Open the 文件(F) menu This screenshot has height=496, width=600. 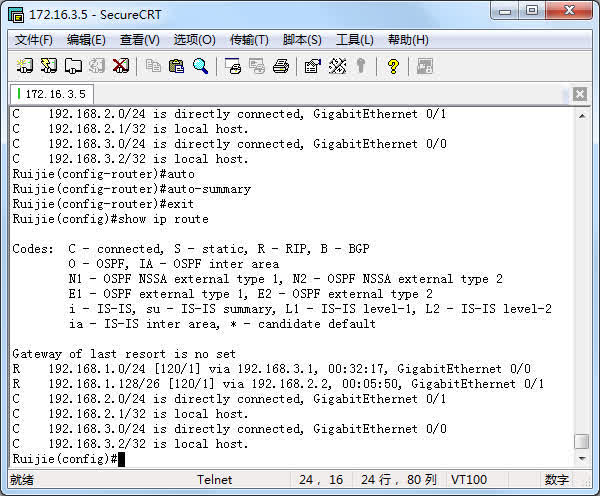pyautogui.click(x=34, y=40)
